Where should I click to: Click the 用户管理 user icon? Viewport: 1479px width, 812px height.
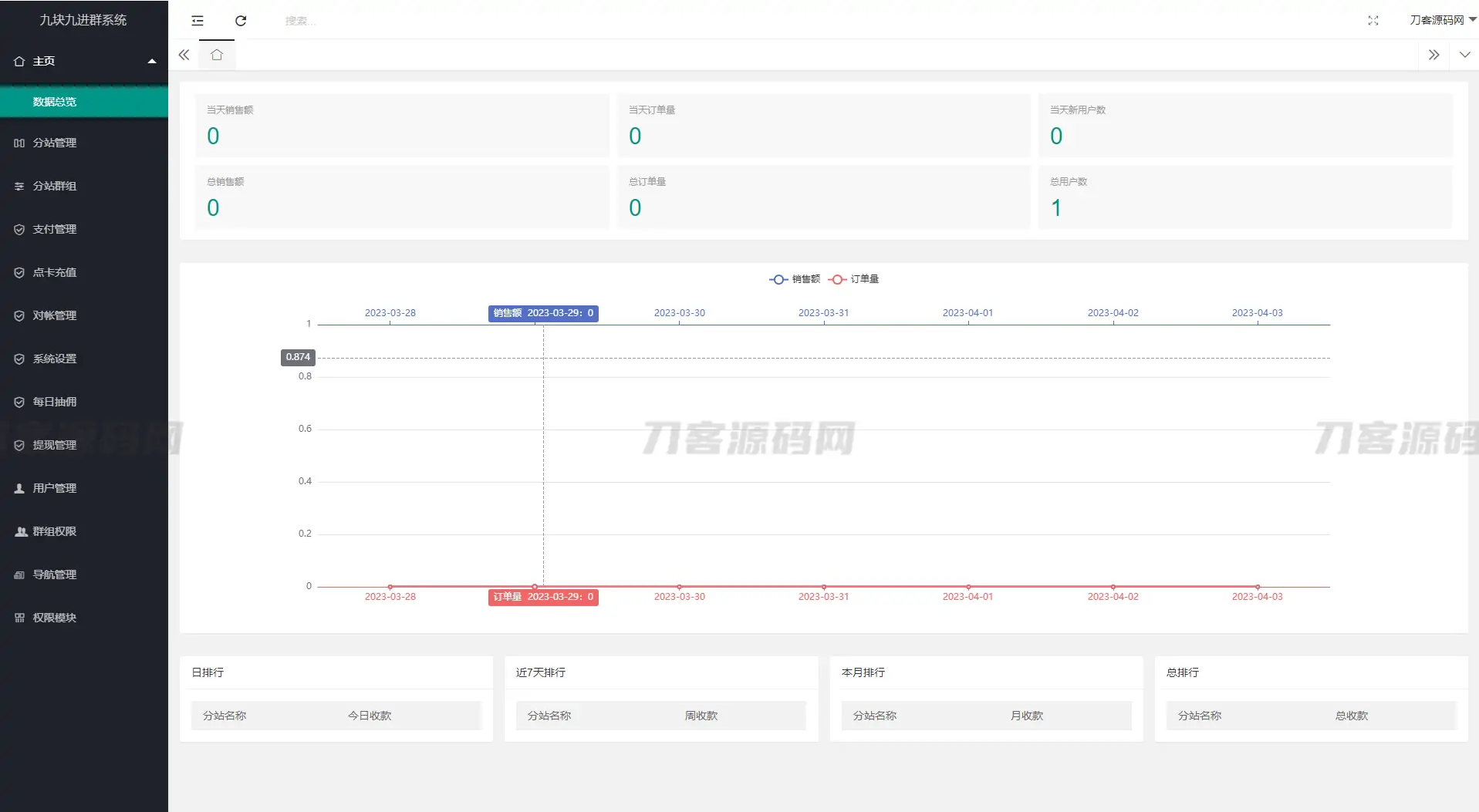click(19, 487)
